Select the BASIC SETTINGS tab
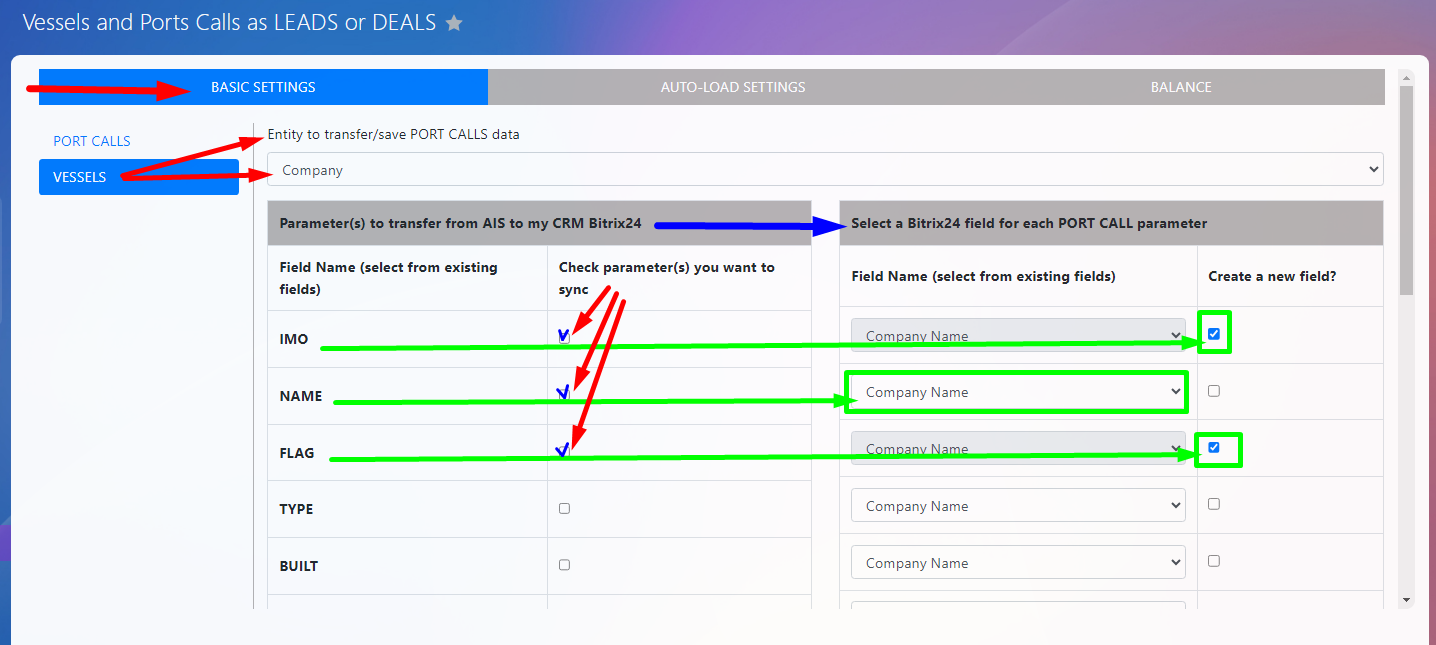 (x=263, y=87)
